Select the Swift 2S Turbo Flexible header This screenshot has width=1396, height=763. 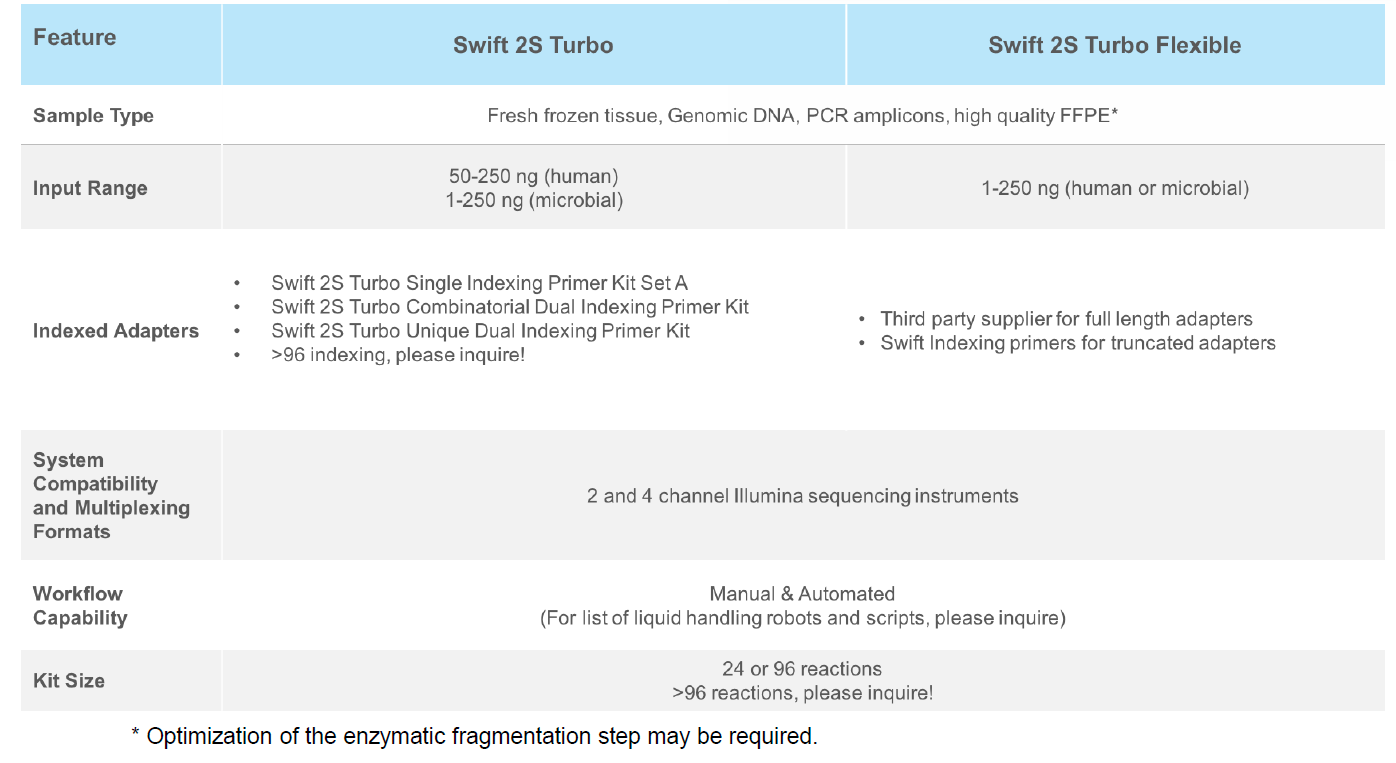pyautogui.click(x=1114, y=45)
